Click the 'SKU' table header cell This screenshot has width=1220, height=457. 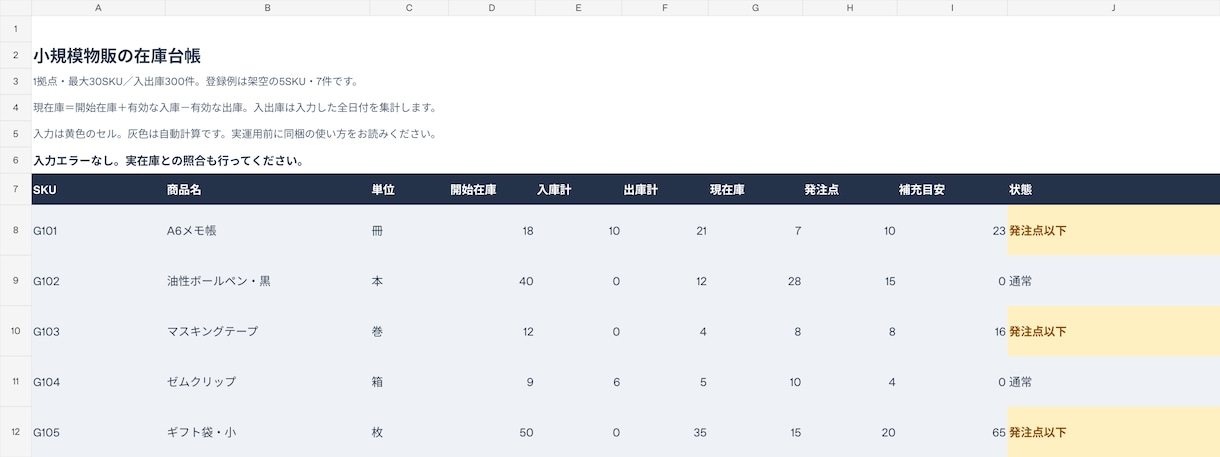98,189
